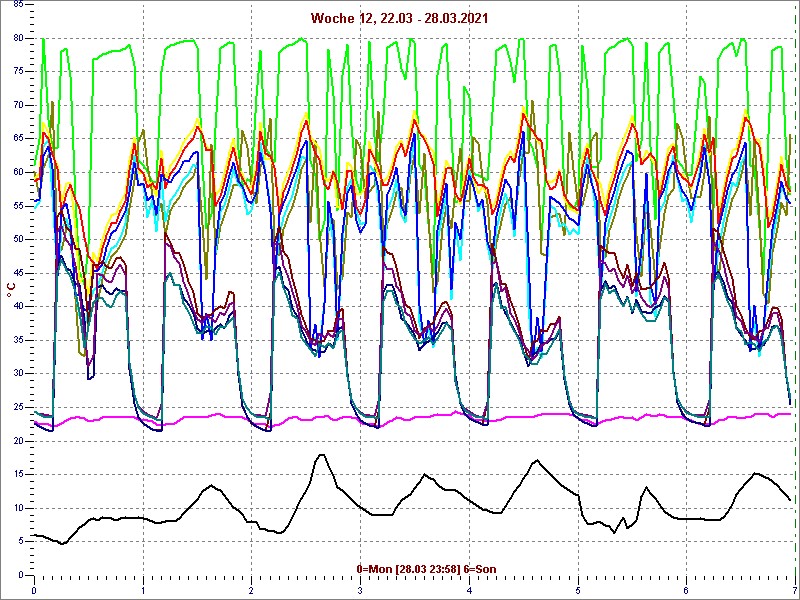
Task: Click the y-axis value "70"
Action: click(18, 106)
